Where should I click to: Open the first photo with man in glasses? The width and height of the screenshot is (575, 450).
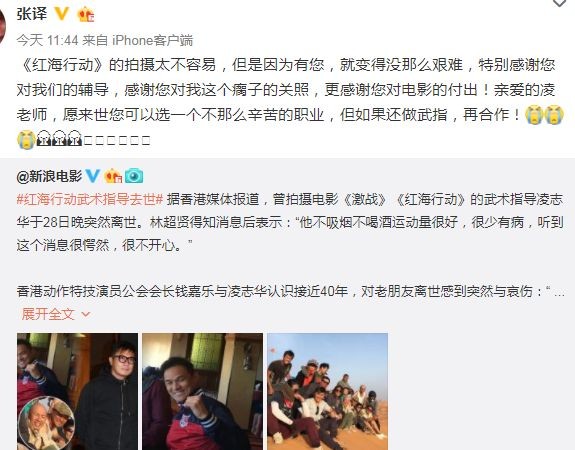coord(77,391)
